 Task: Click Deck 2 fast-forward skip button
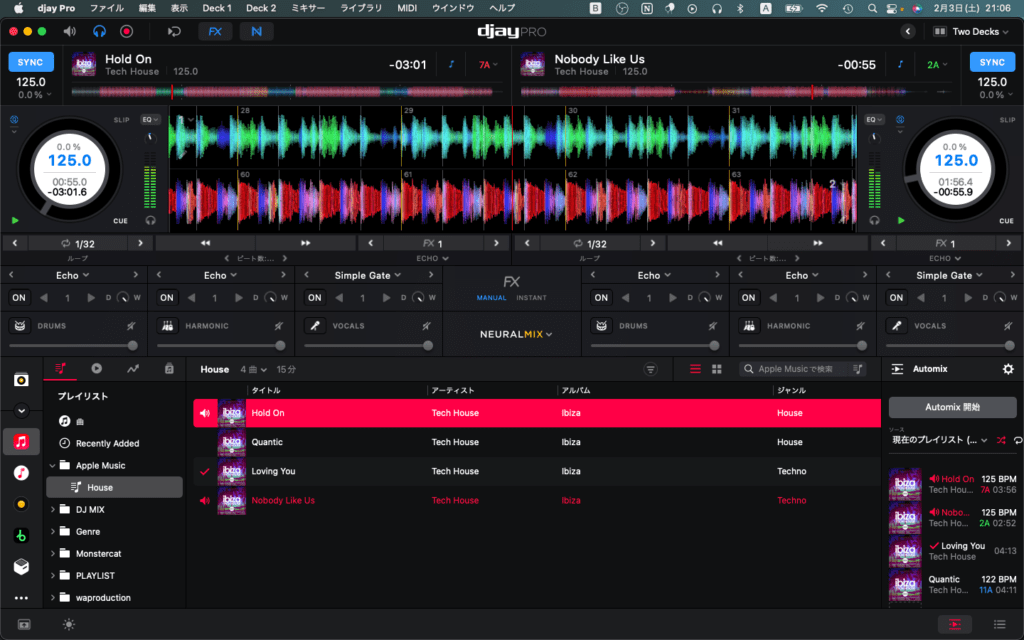[x=818, y=243]
